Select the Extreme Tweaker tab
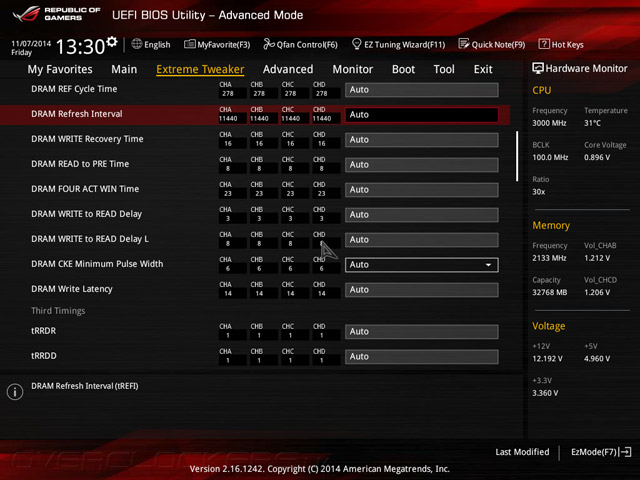The height and width of the screenshot is (480, 640). pyautogui.click(x=200, y=69)
